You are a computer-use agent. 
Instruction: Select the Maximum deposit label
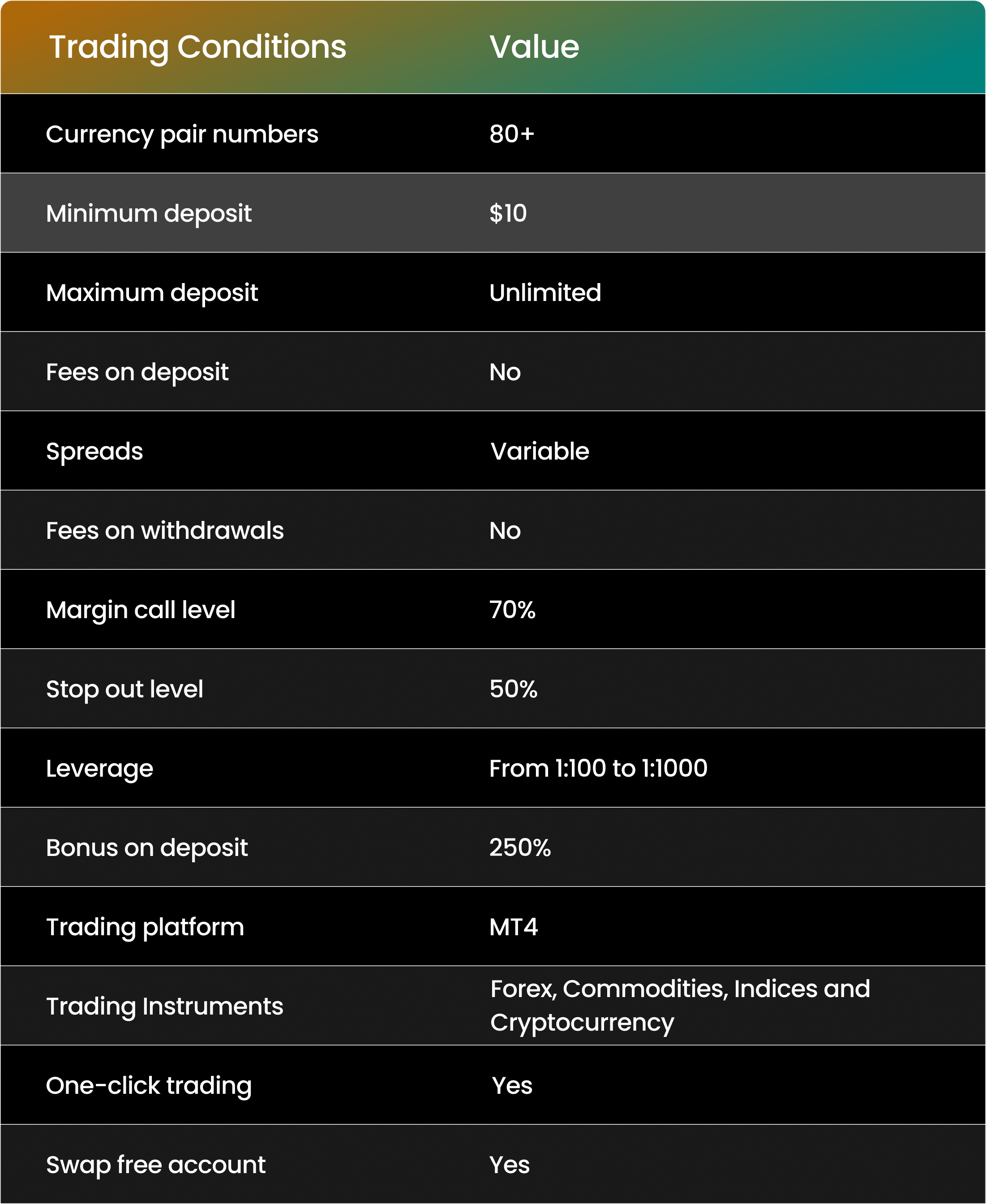[152, 294]
